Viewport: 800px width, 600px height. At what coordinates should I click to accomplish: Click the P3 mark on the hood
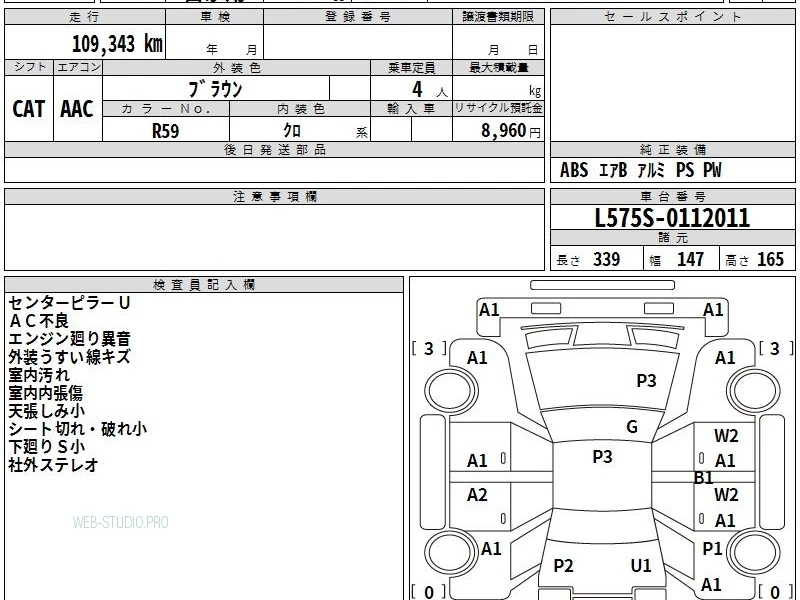[646, 381]
